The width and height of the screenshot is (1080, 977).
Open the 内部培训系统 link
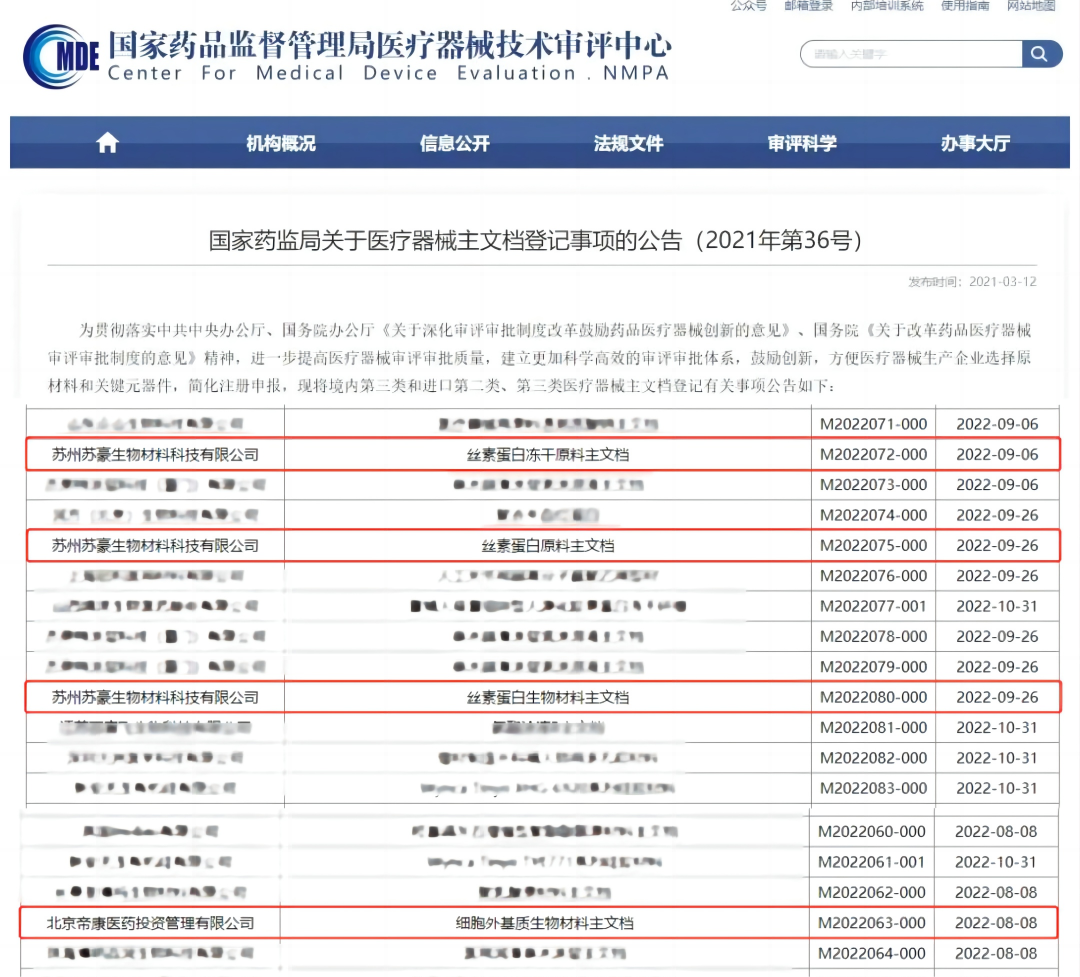[x=887, y=5]
